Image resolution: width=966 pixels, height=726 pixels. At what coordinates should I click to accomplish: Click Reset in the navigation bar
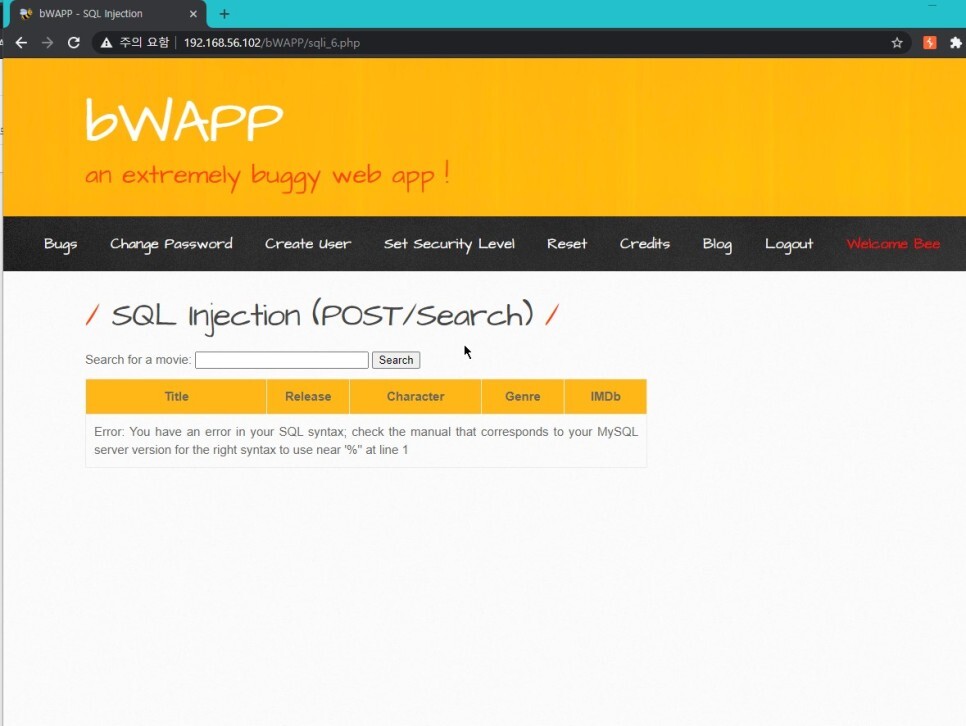click(567, 244)
